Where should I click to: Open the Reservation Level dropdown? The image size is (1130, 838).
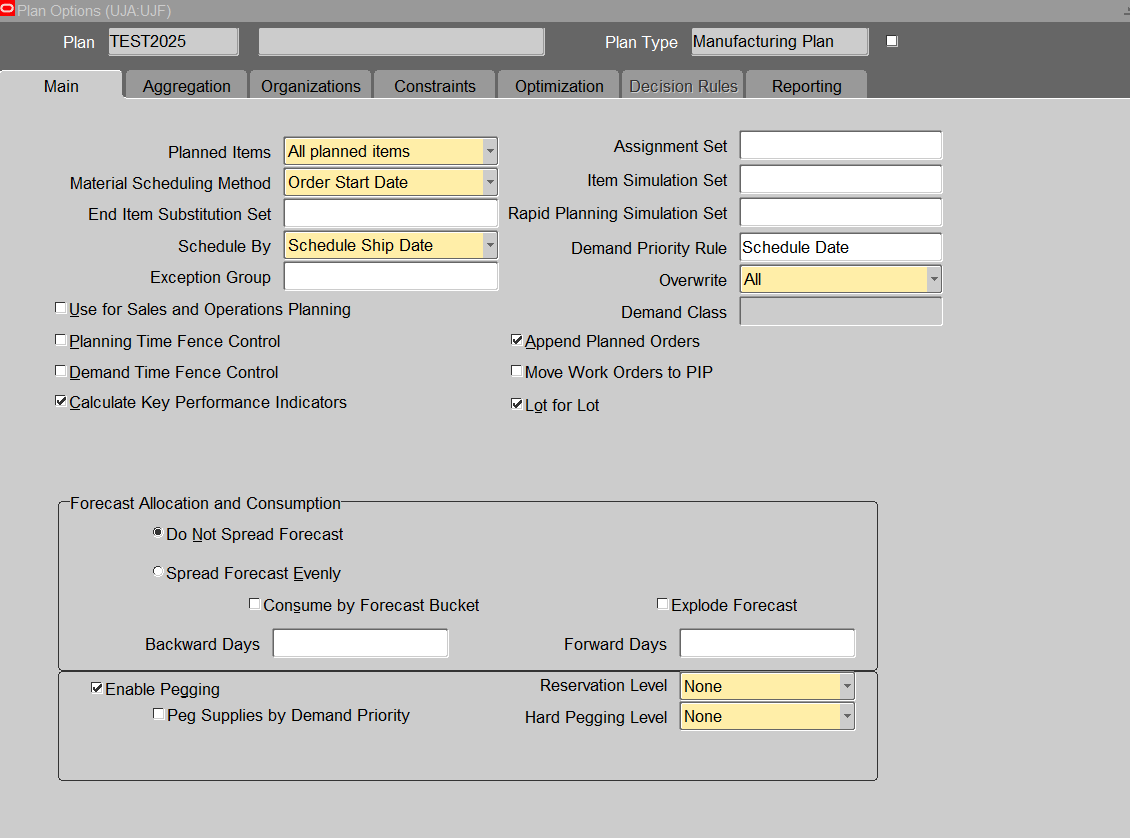pos(848,686)
